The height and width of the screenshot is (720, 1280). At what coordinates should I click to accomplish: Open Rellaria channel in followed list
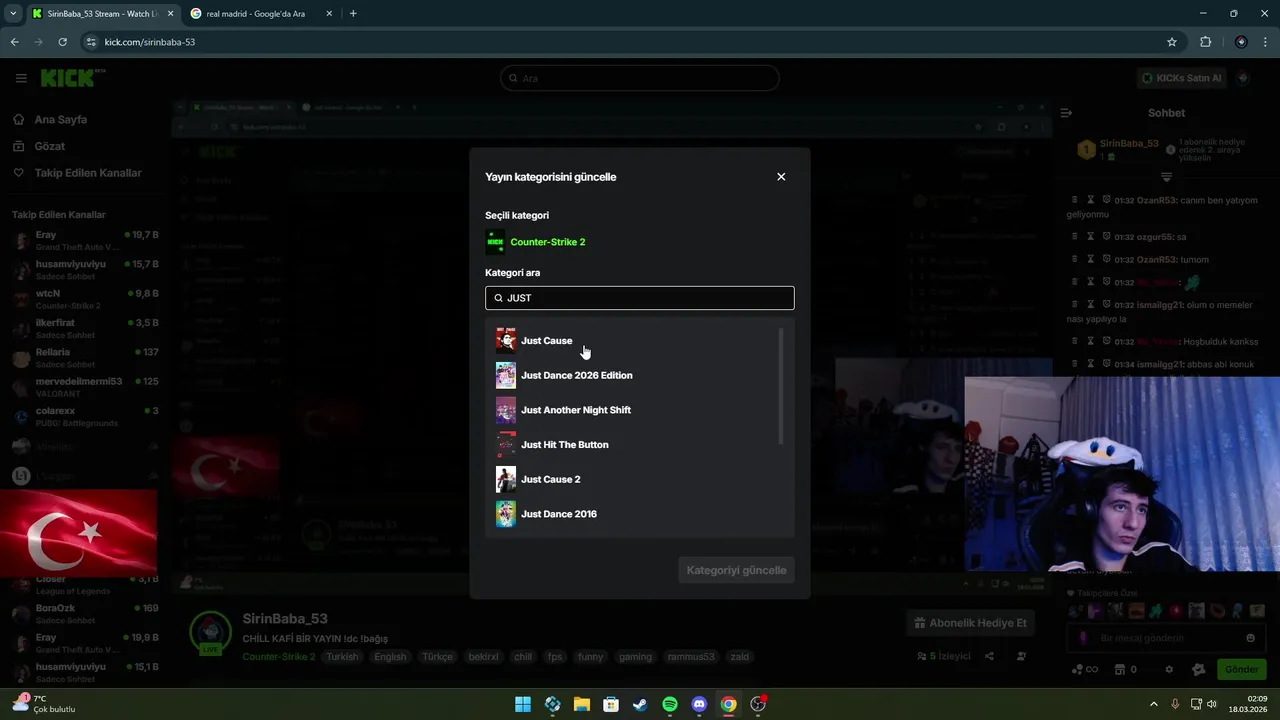coord(85,358)
